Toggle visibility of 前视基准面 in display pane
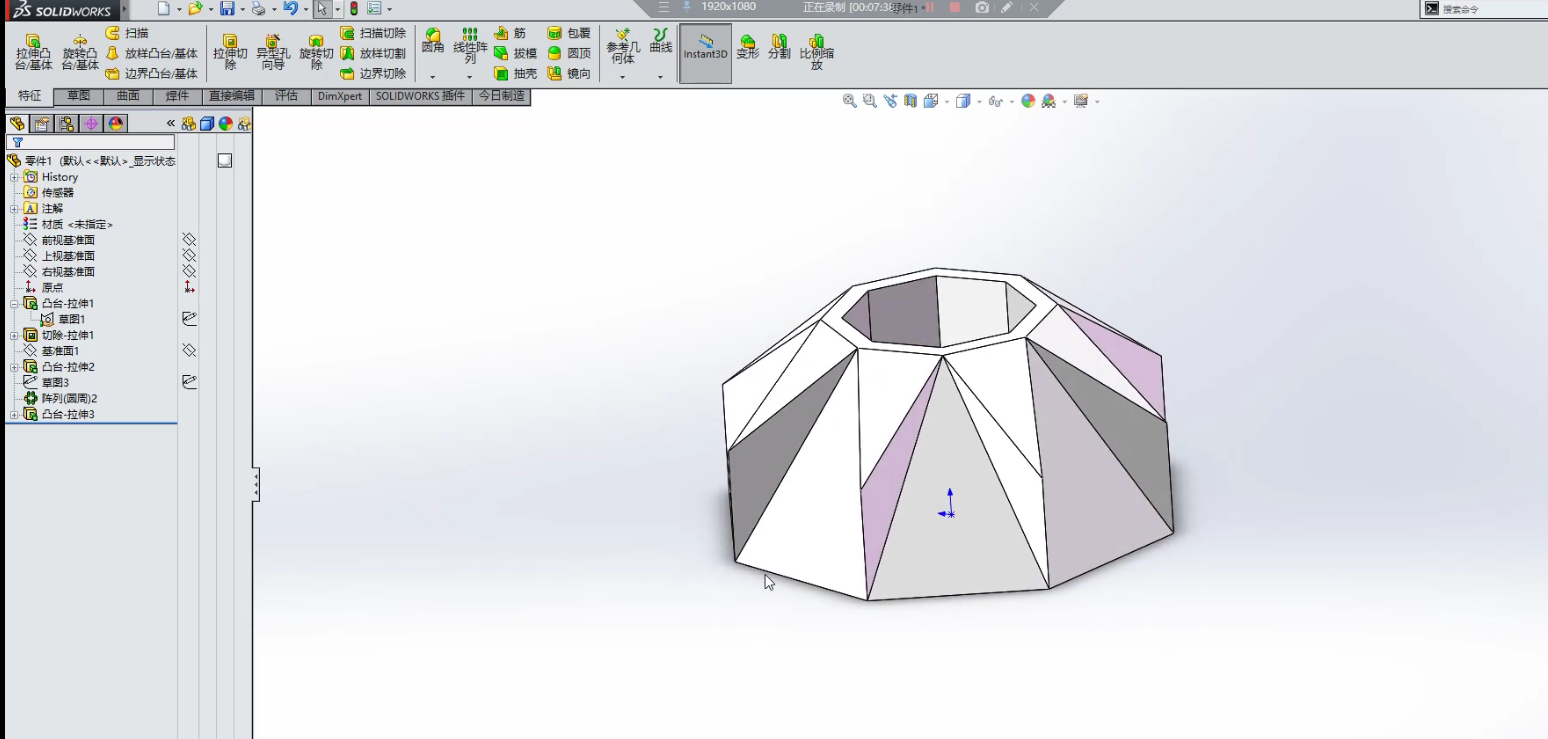 coord(189,240)
